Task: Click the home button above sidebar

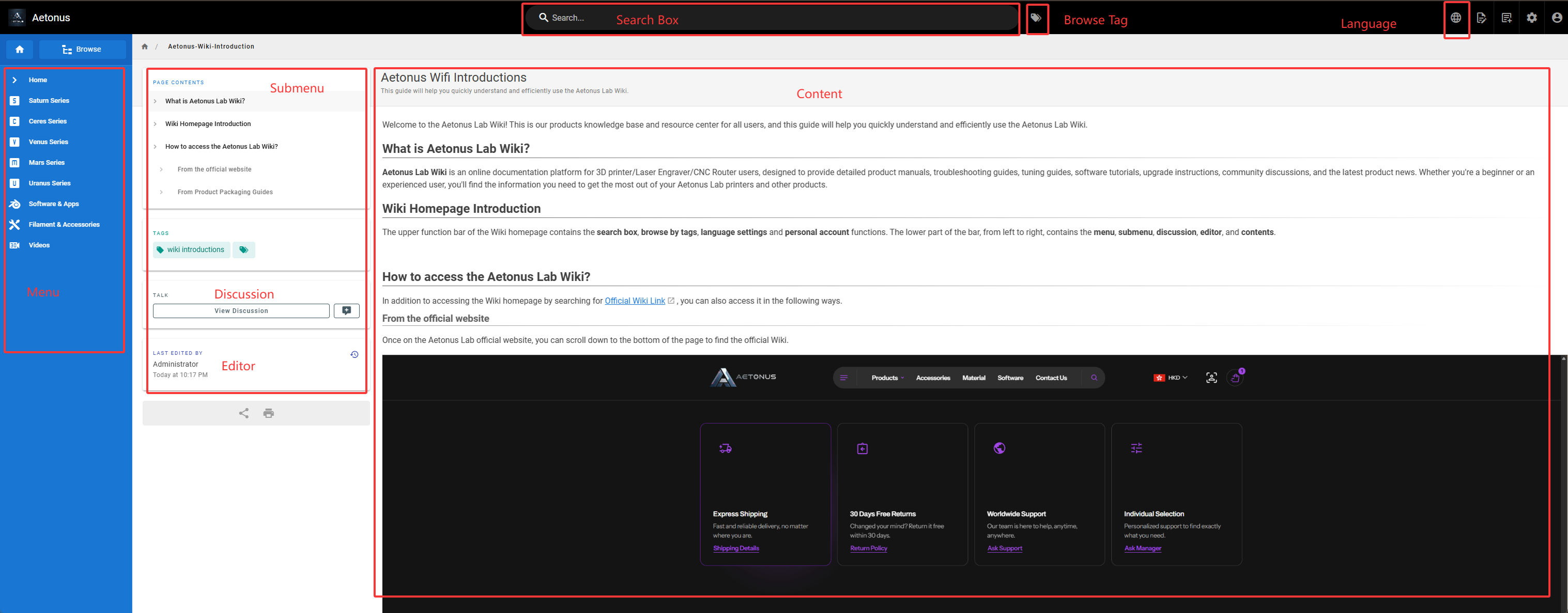Action: pos(20,49)
